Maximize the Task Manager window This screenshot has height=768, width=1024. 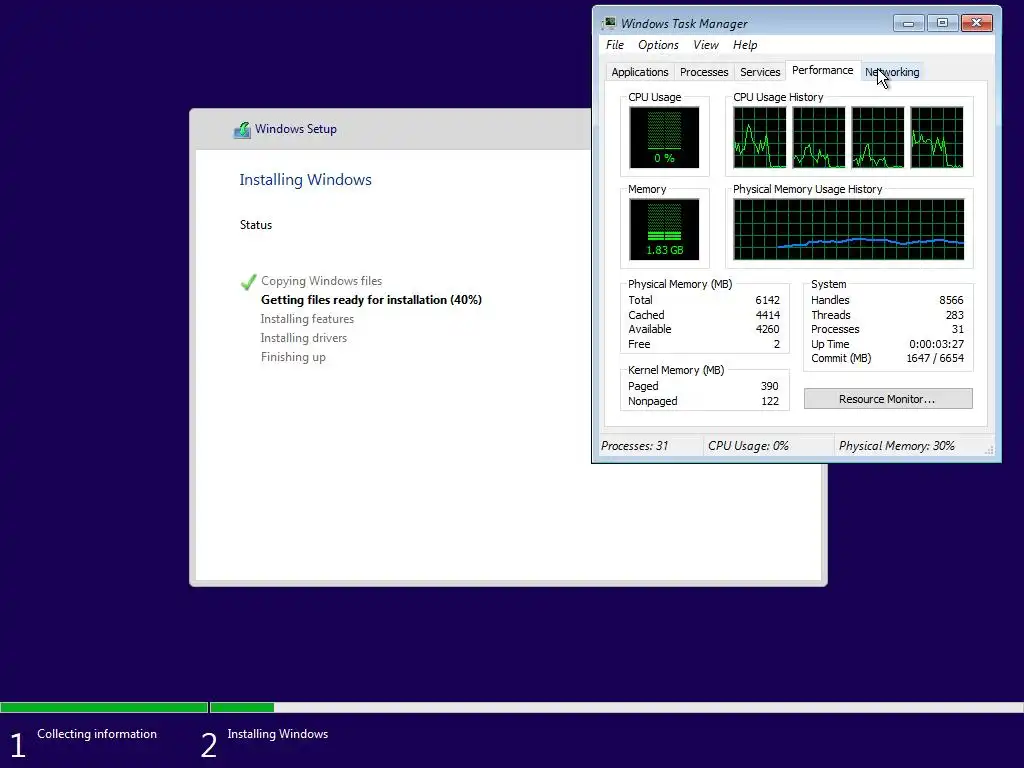[942, 23]
